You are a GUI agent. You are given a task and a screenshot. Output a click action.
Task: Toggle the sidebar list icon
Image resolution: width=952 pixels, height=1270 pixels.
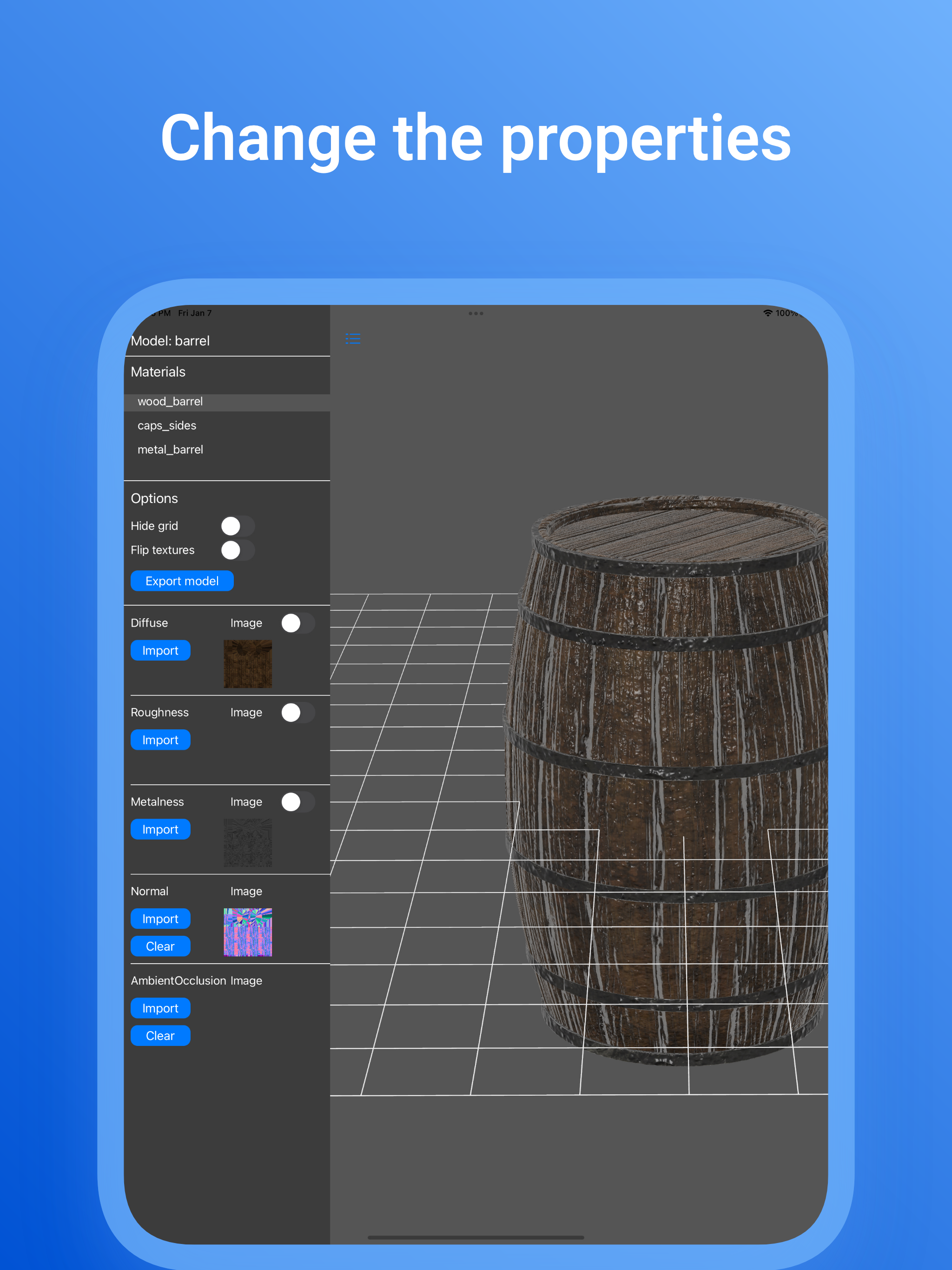pyautogui.click(x=352, y=339)
